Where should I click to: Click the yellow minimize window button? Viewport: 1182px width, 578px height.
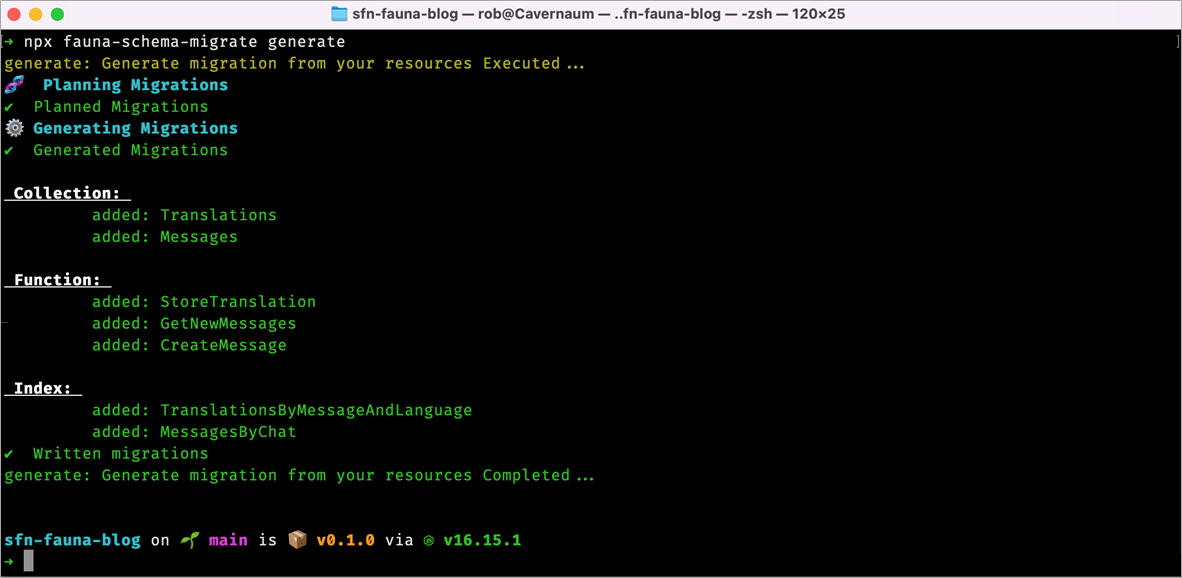pos(35,14)
